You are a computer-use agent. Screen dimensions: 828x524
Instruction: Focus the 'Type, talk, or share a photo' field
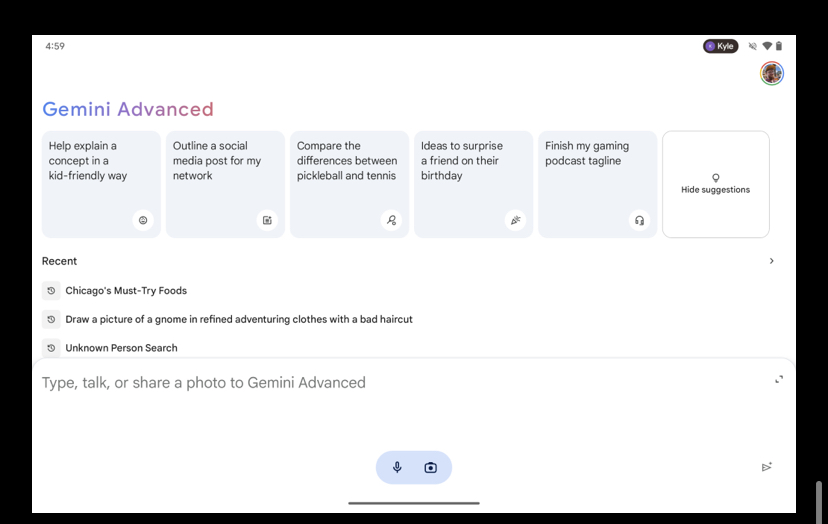coord(203,382)
